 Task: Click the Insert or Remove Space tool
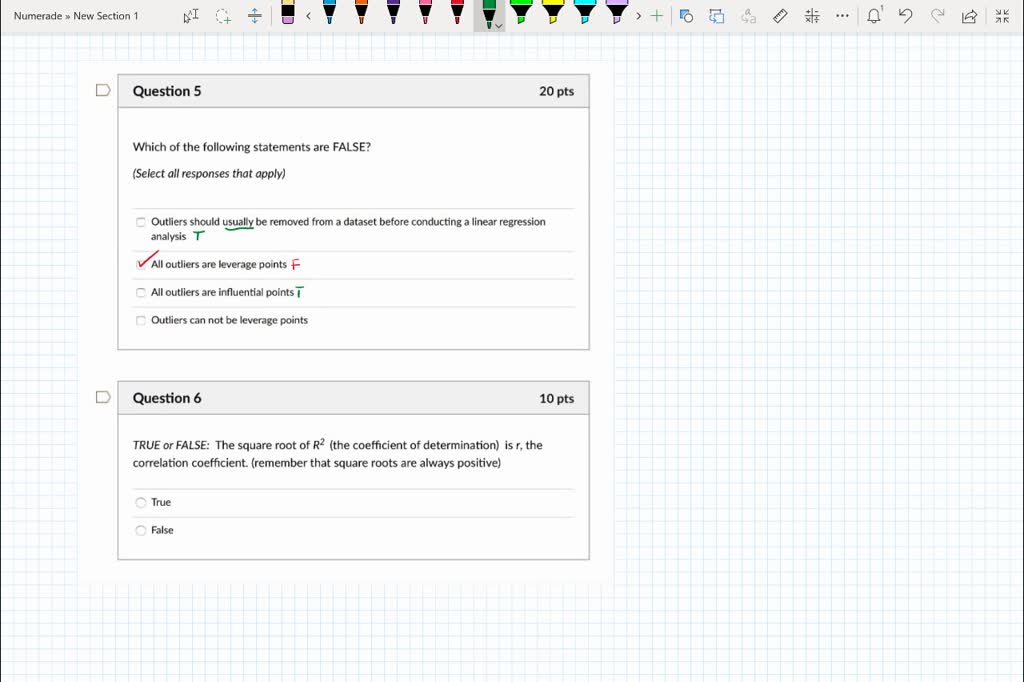(x=255, y=16)
